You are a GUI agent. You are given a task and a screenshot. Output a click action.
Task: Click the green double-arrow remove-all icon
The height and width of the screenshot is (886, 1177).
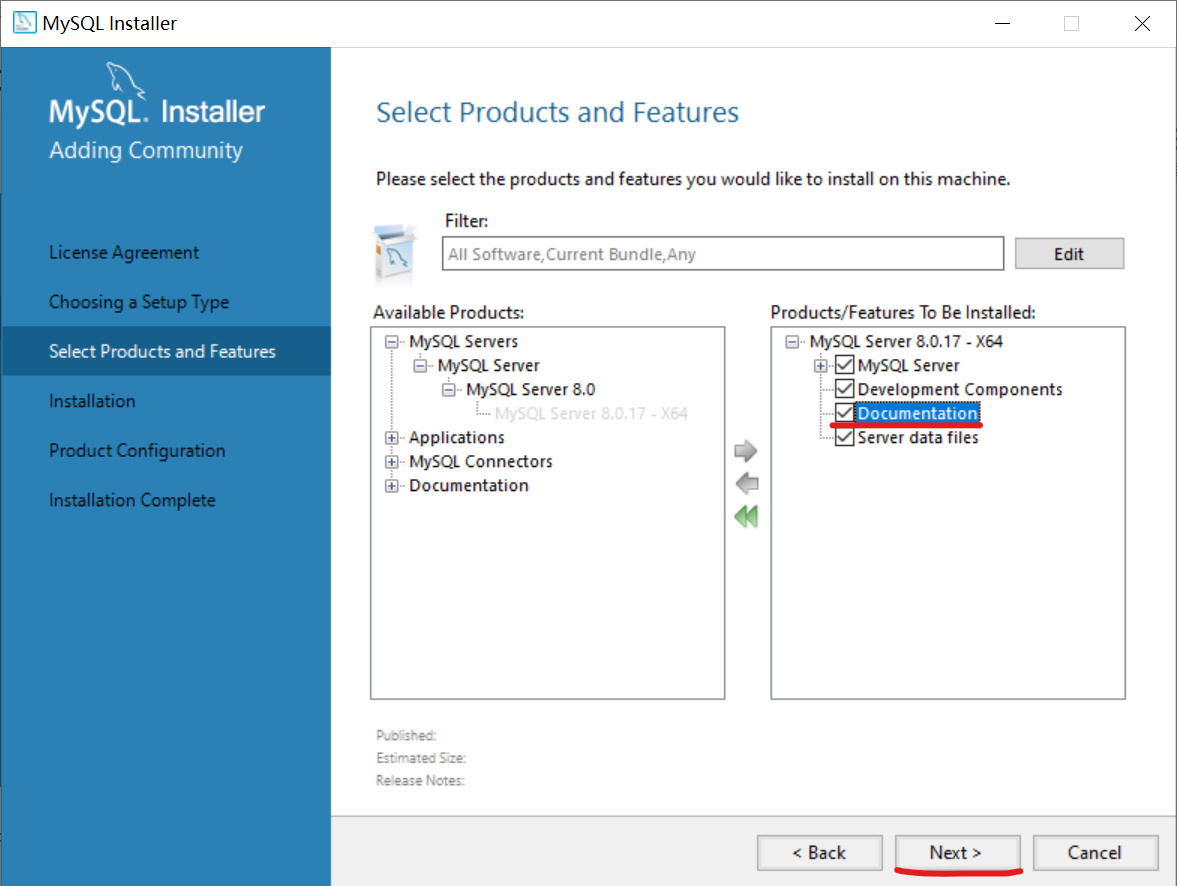[746, 517]
